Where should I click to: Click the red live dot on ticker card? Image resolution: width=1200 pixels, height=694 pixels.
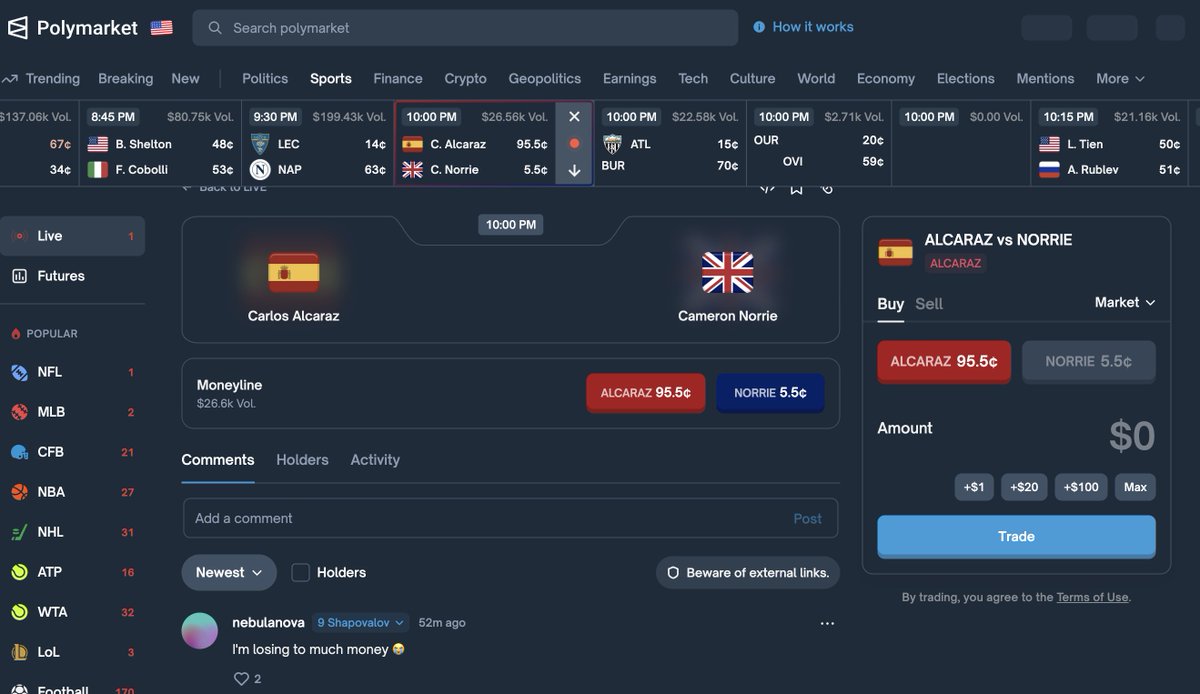(574, 143)
